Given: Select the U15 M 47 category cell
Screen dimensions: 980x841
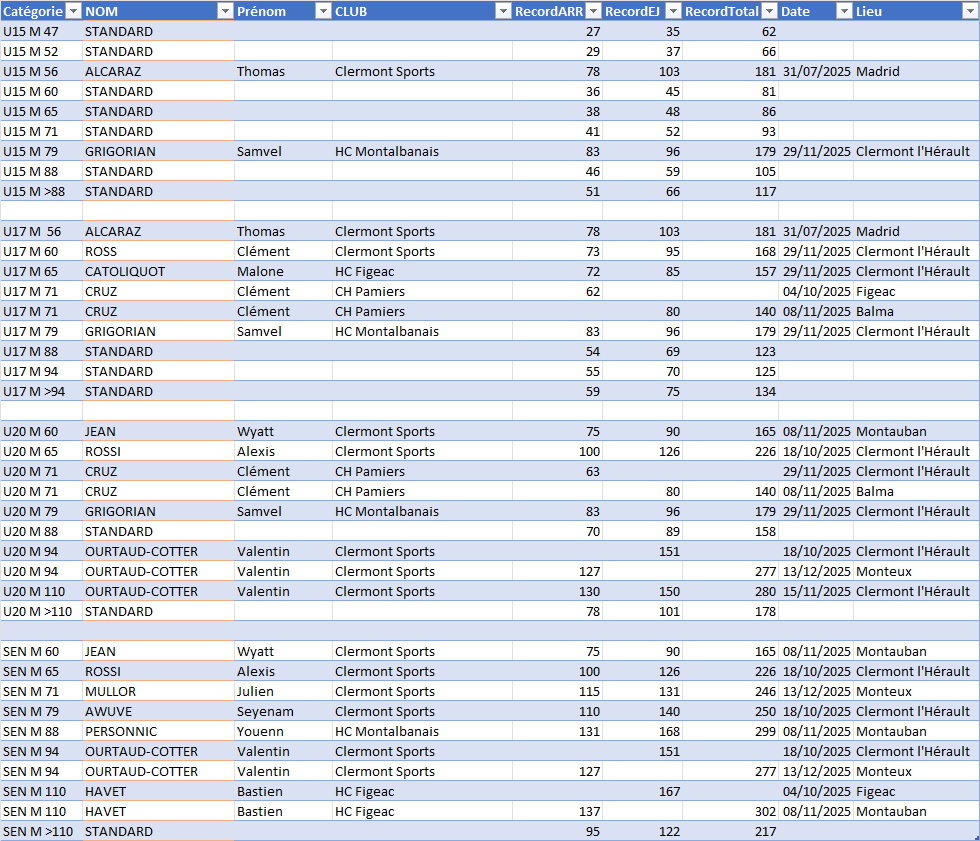Looking at the screenshot, I should click(40, 31).
